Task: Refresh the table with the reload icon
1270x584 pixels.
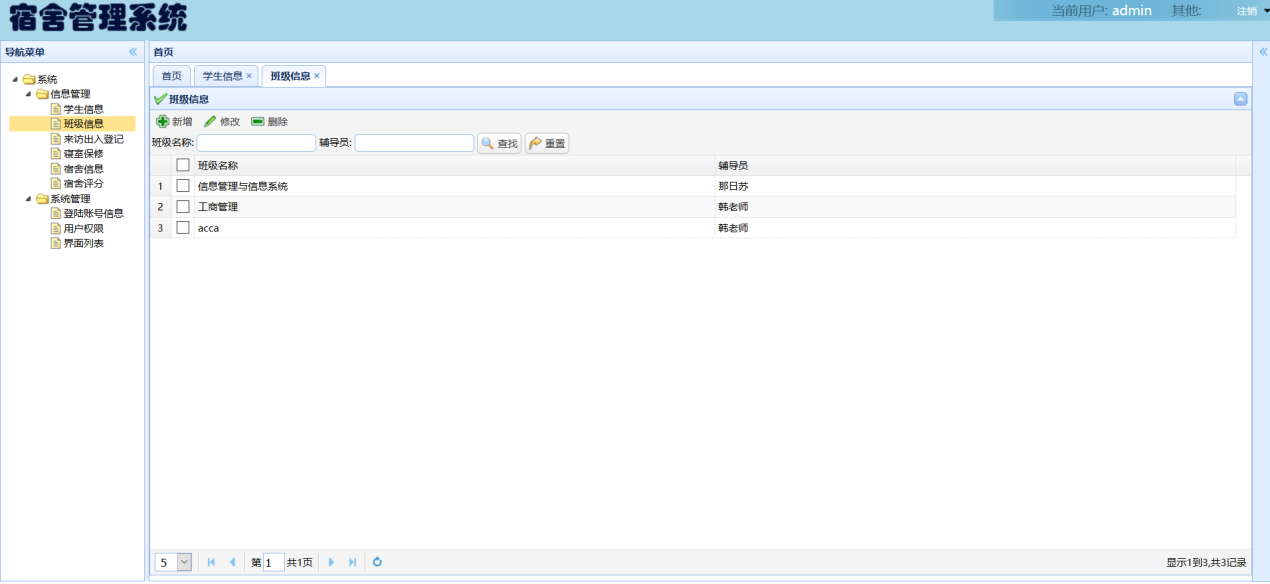Action: coord(377,562)
